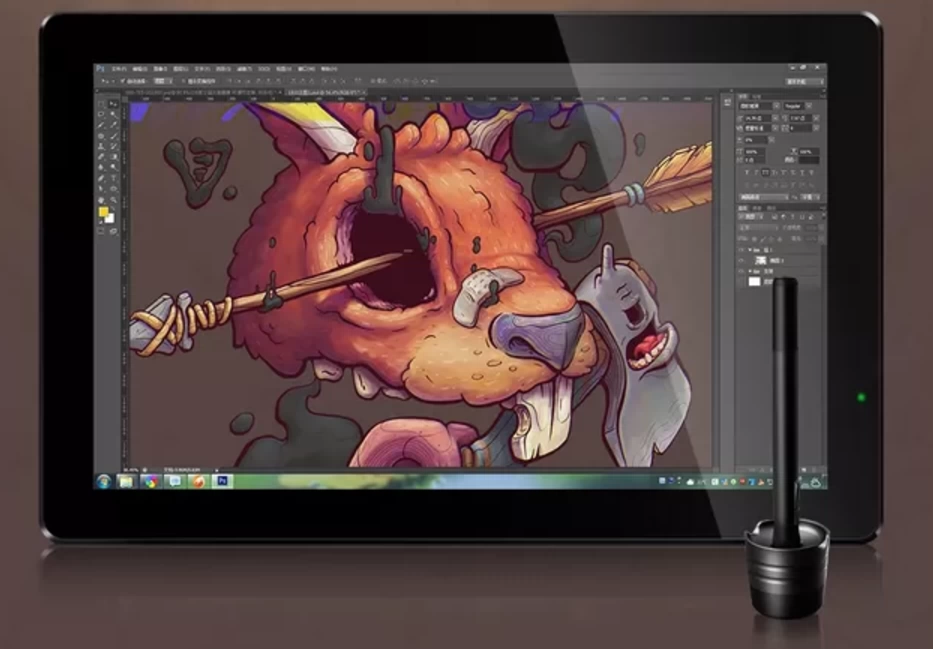
Task: Open Photoshop from the Windows taskbar
Action: click(222, 481)
